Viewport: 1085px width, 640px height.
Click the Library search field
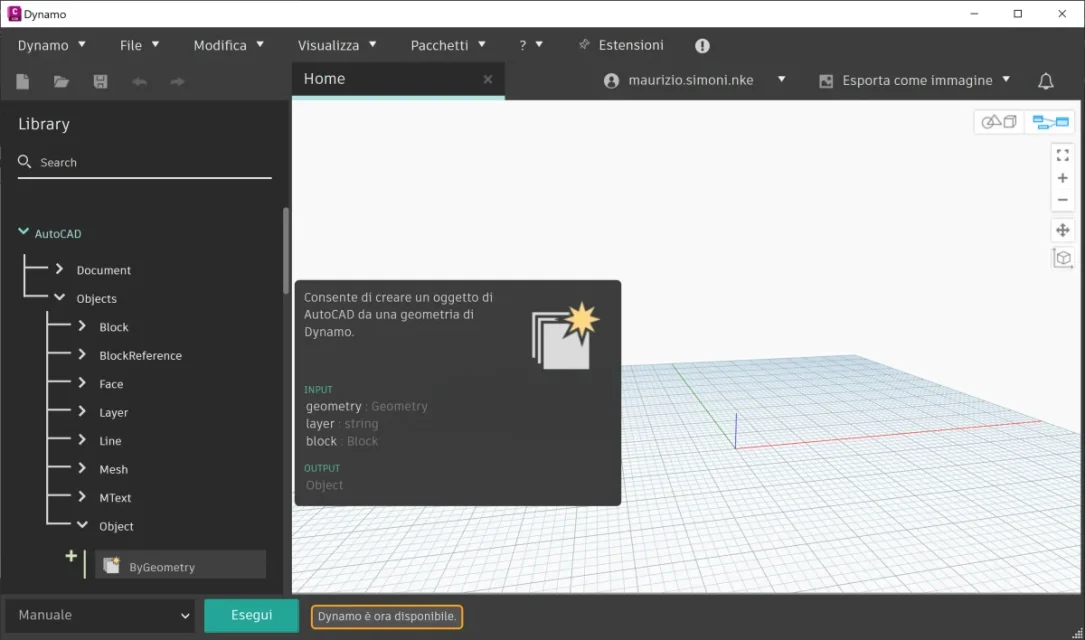pos(145,163)
